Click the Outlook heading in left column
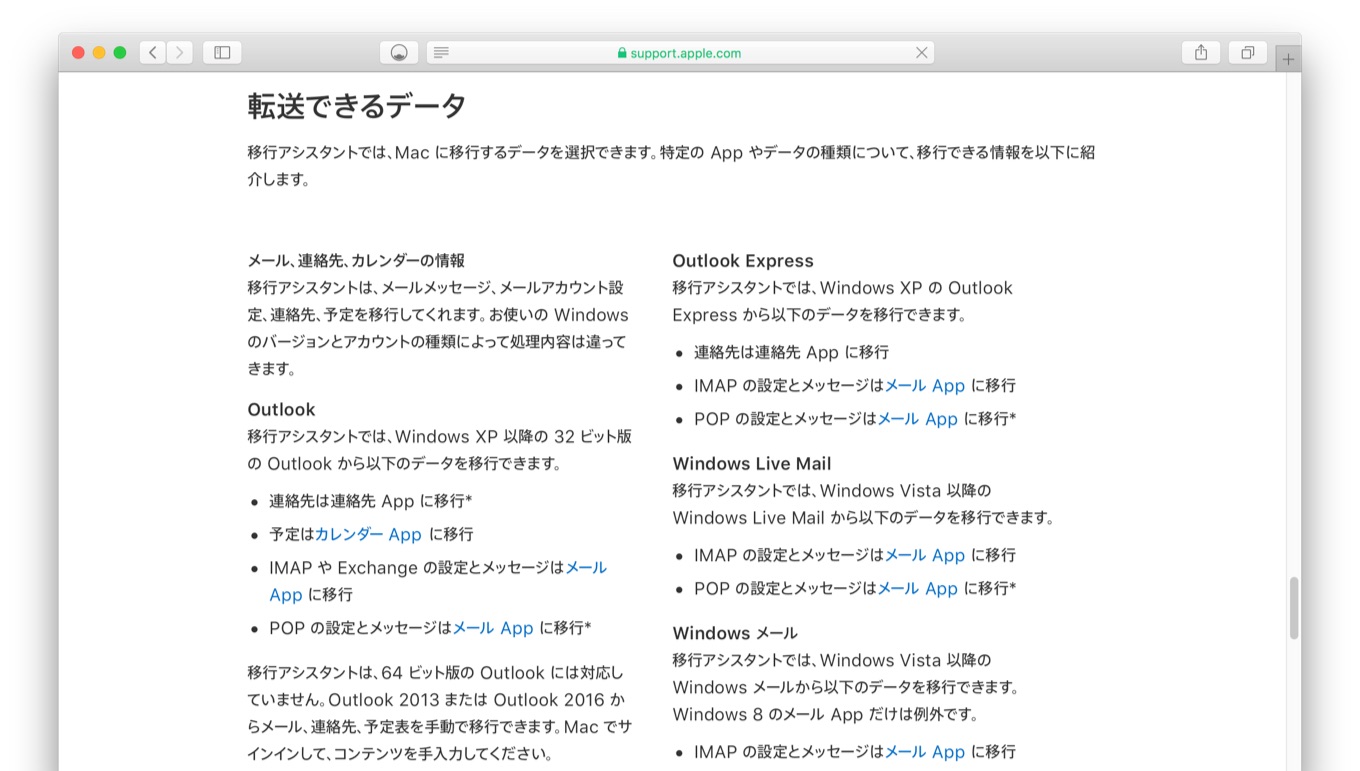This screenshot has height=771, width=1360. click(281, 409)
